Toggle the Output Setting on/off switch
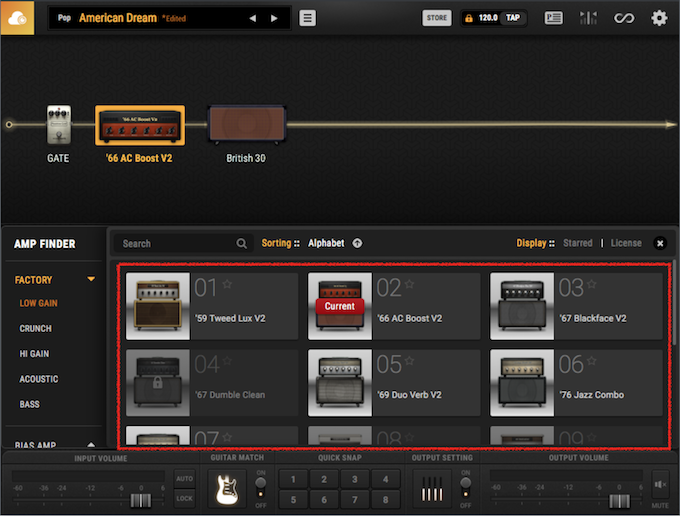Viewport: 680px width, 516px height. tap(466, 487)
